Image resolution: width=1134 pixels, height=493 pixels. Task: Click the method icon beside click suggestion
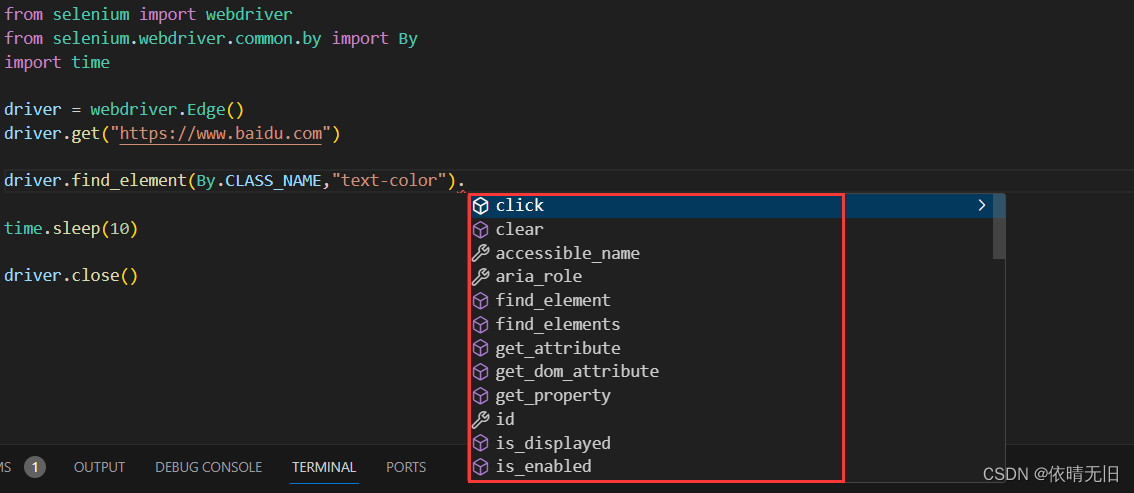(x=481, y=206)
